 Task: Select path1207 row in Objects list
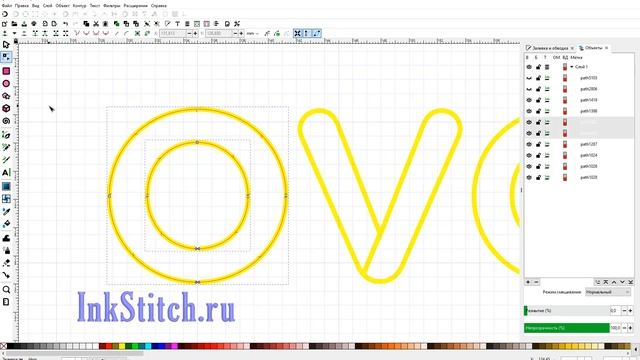pos(579,144)
